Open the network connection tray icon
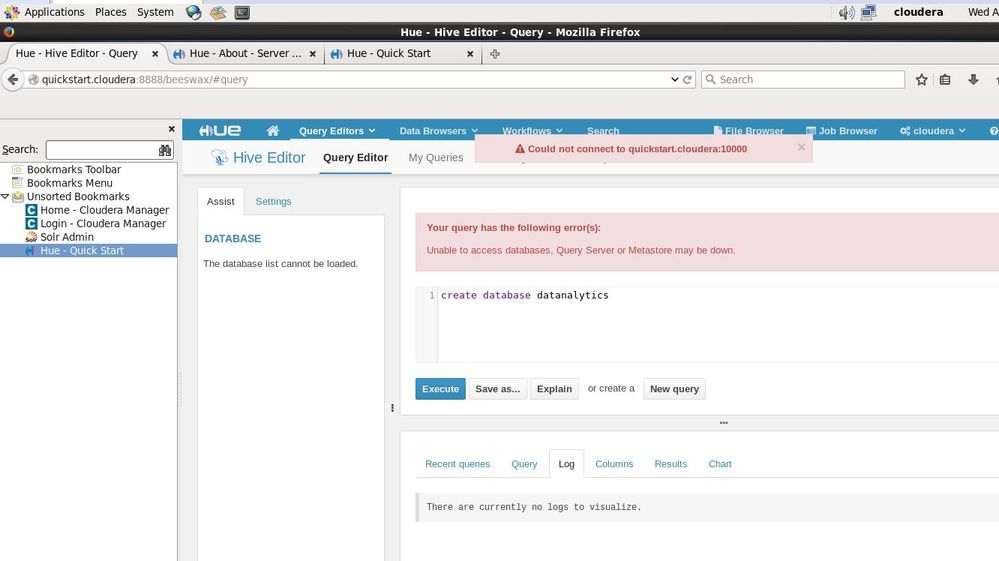 click(868, 12)
